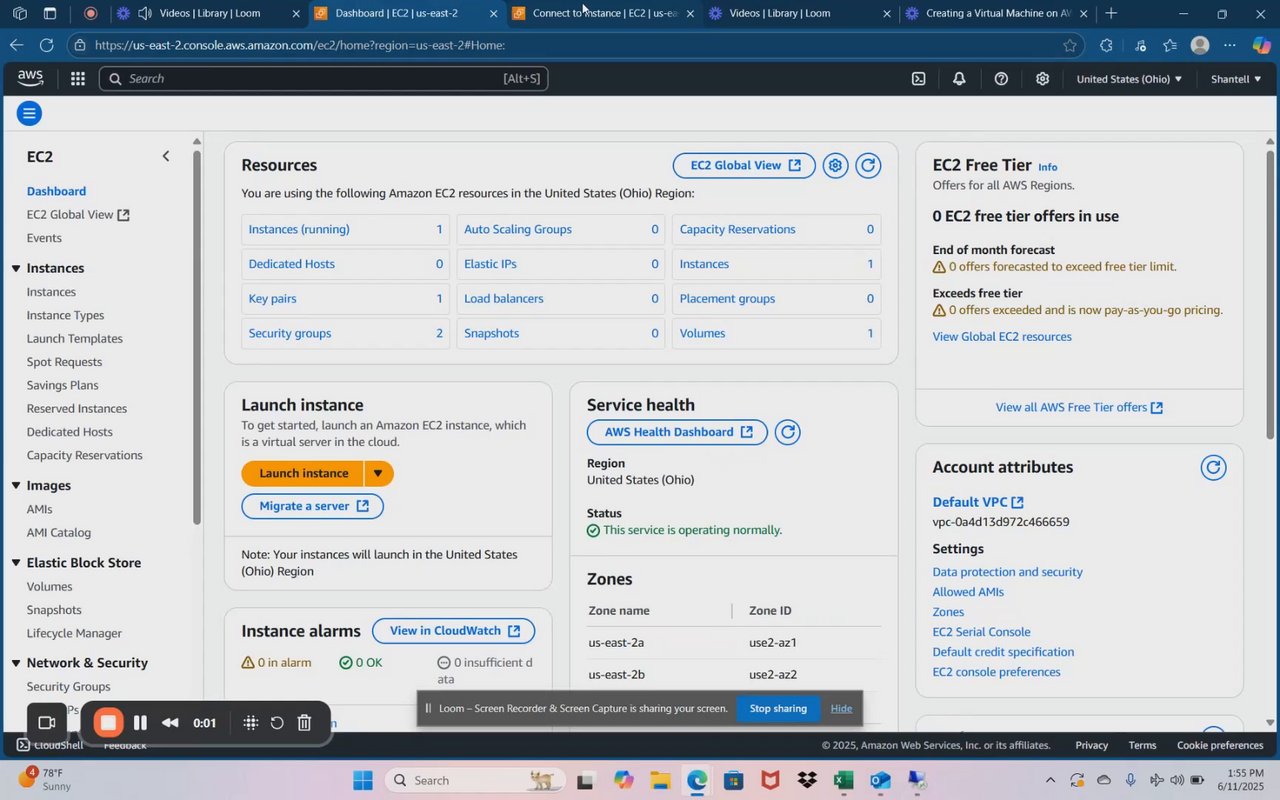Open the EC2 Global View button

coord(745,166)
